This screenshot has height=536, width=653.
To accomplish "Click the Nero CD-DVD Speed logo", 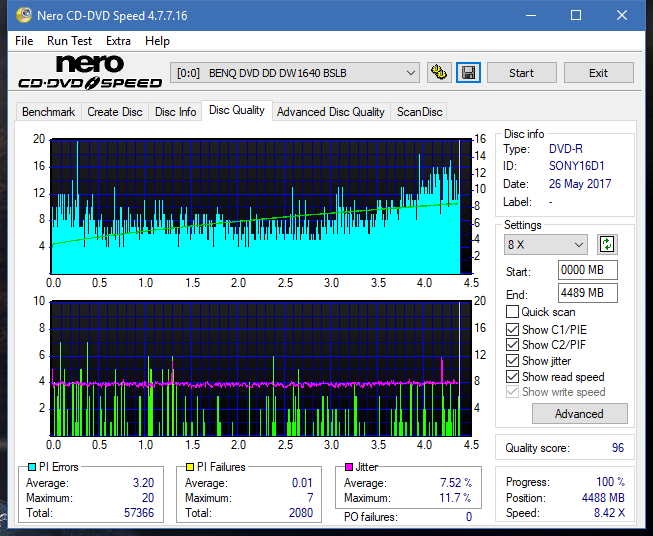I will 90,72.
